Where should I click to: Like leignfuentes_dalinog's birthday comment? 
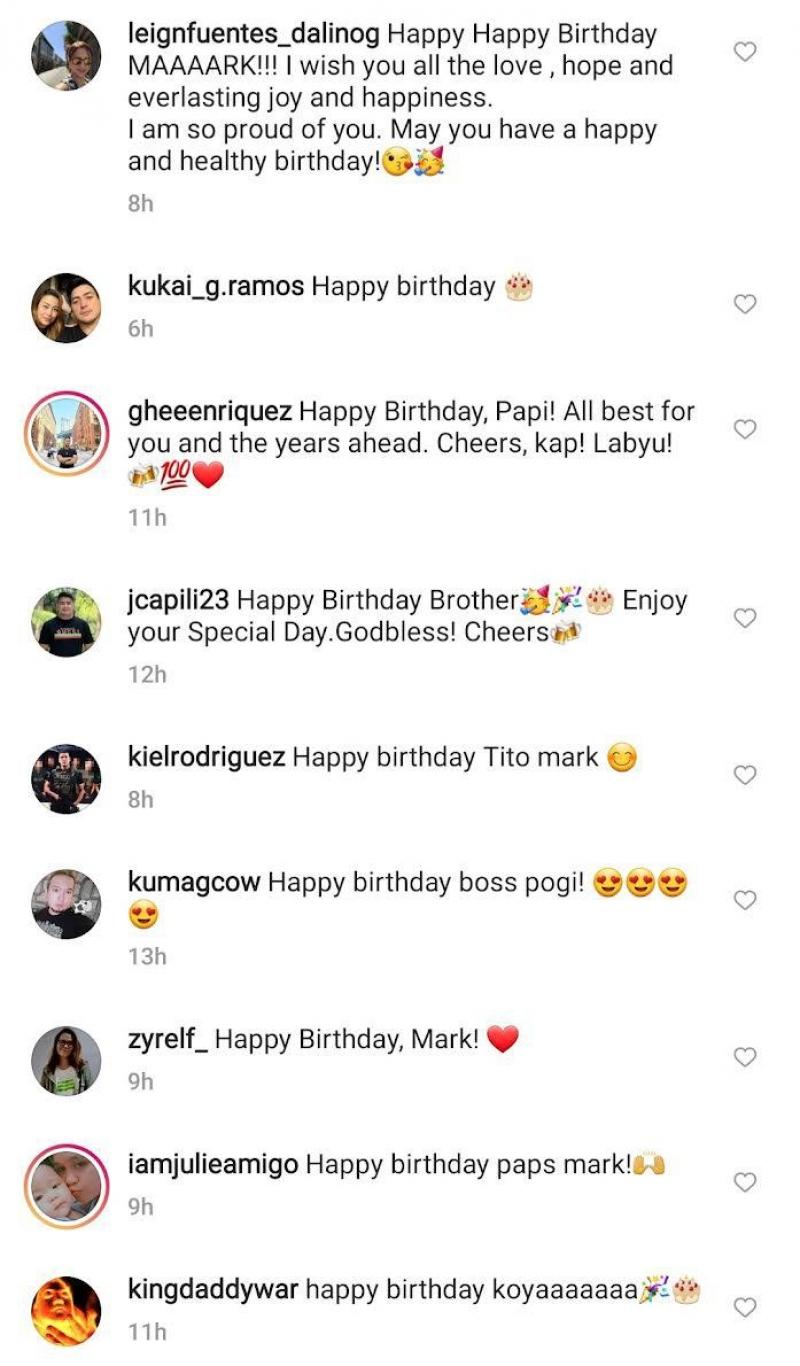tap(745, 51)
